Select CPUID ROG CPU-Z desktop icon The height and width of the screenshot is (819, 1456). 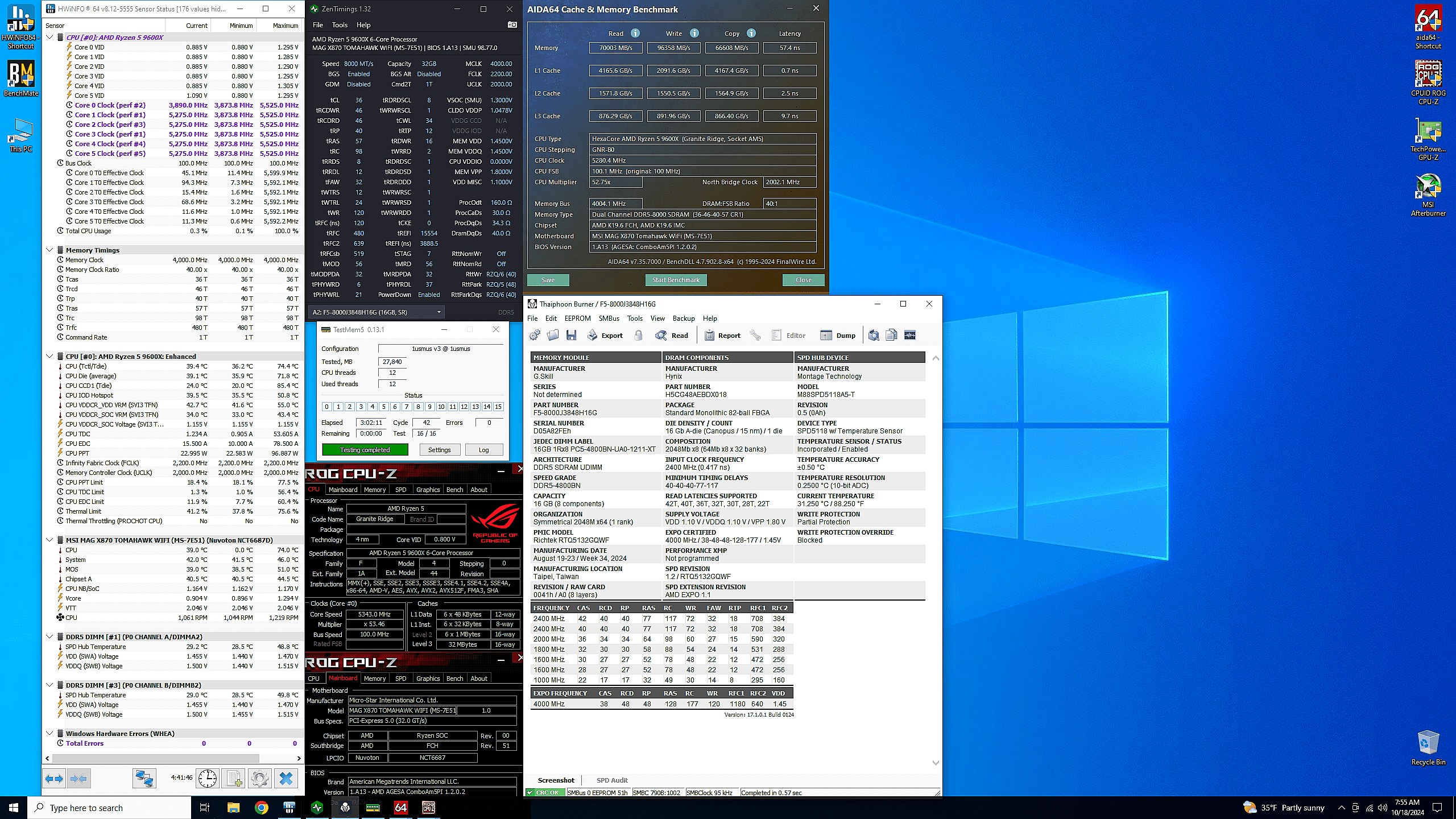1428,84
